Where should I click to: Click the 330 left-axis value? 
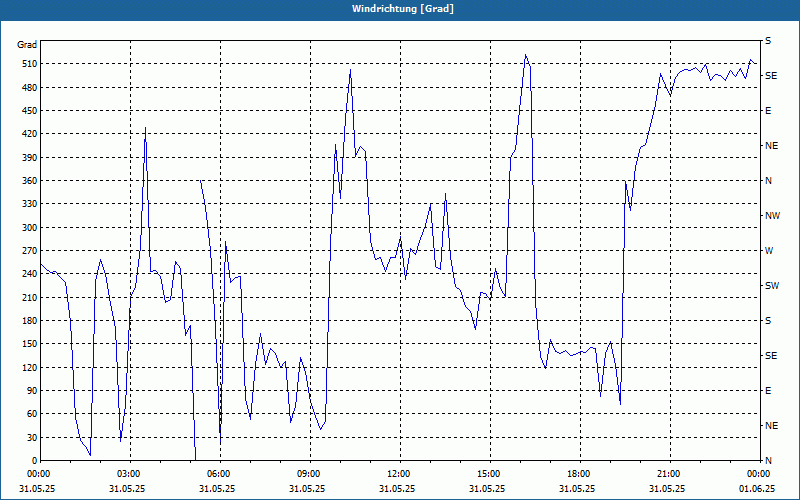29,204
